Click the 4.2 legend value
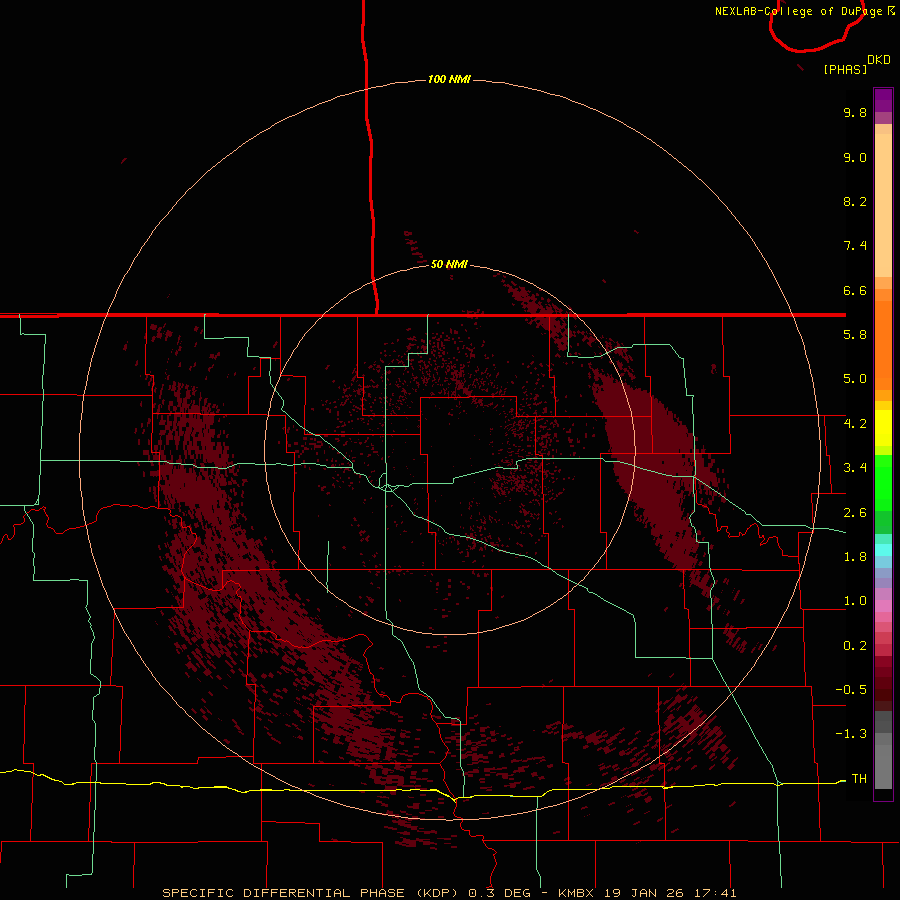 tap(855, 424)
